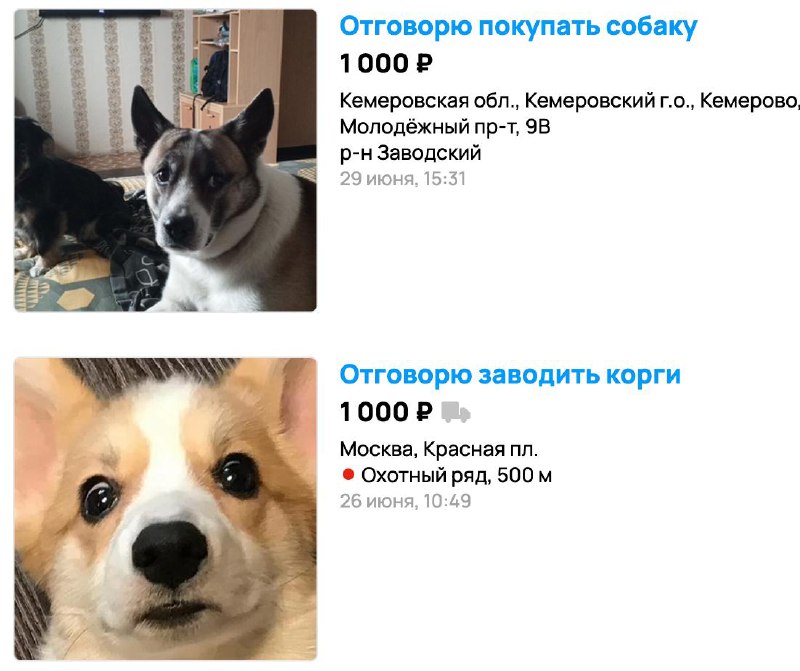
Task: Open the 'Отговорю покупать собаку' listing title
Action: click(518, 27)
